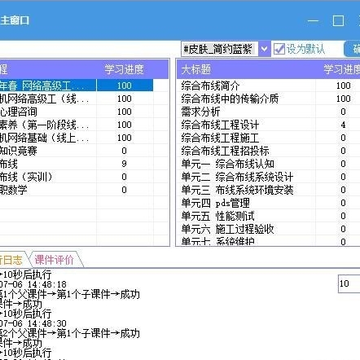
Task: Select the 综合布线简介 row
Action: (269, 86)
